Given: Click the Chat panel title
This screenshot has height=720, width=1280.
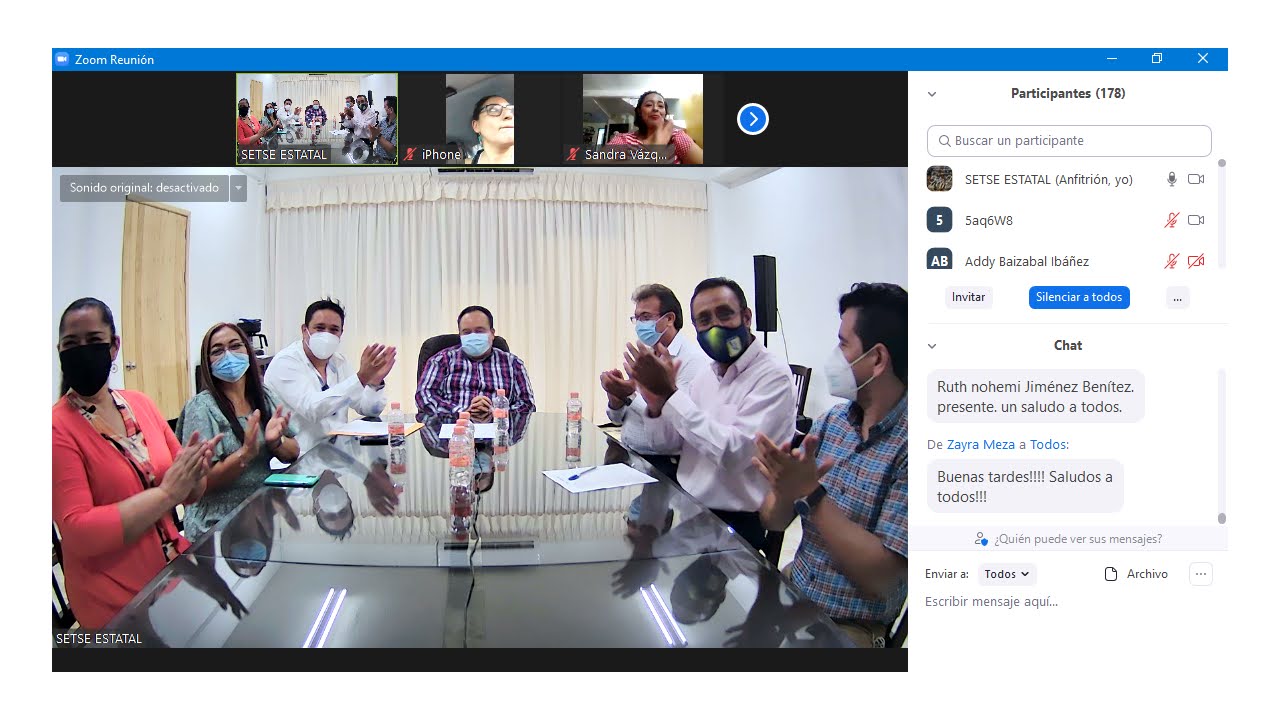Looking at the screenshot, I should pyautogui.click(x=1068, y=345).
